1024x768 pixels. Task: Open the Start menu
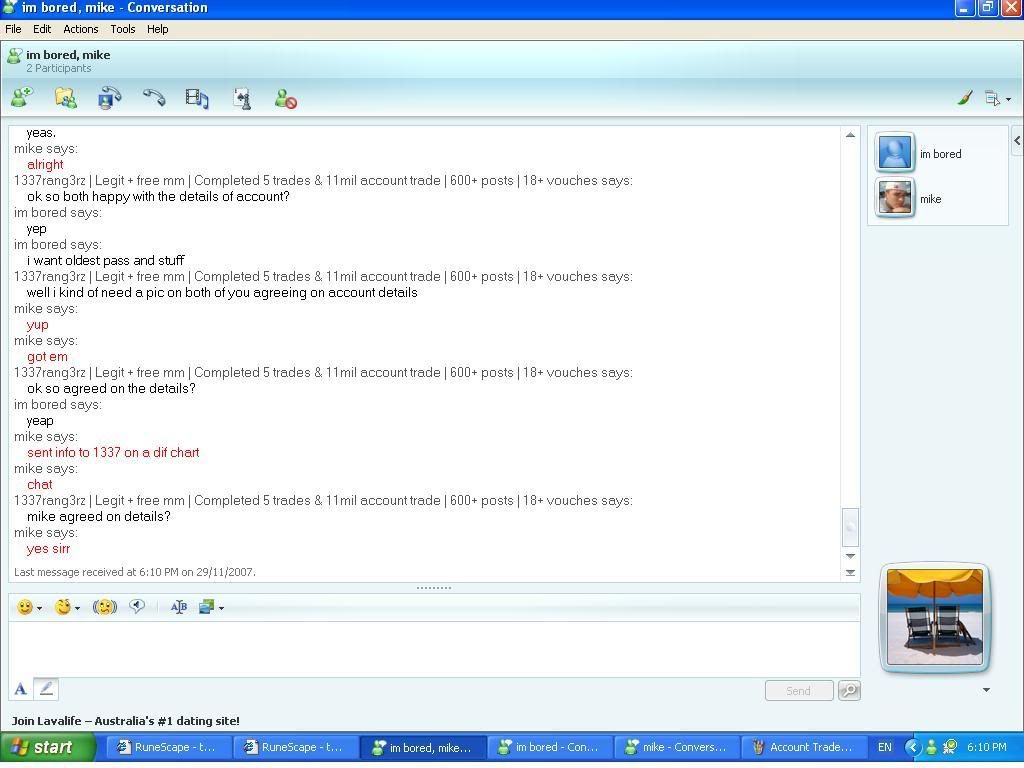[x=47, y=748]
